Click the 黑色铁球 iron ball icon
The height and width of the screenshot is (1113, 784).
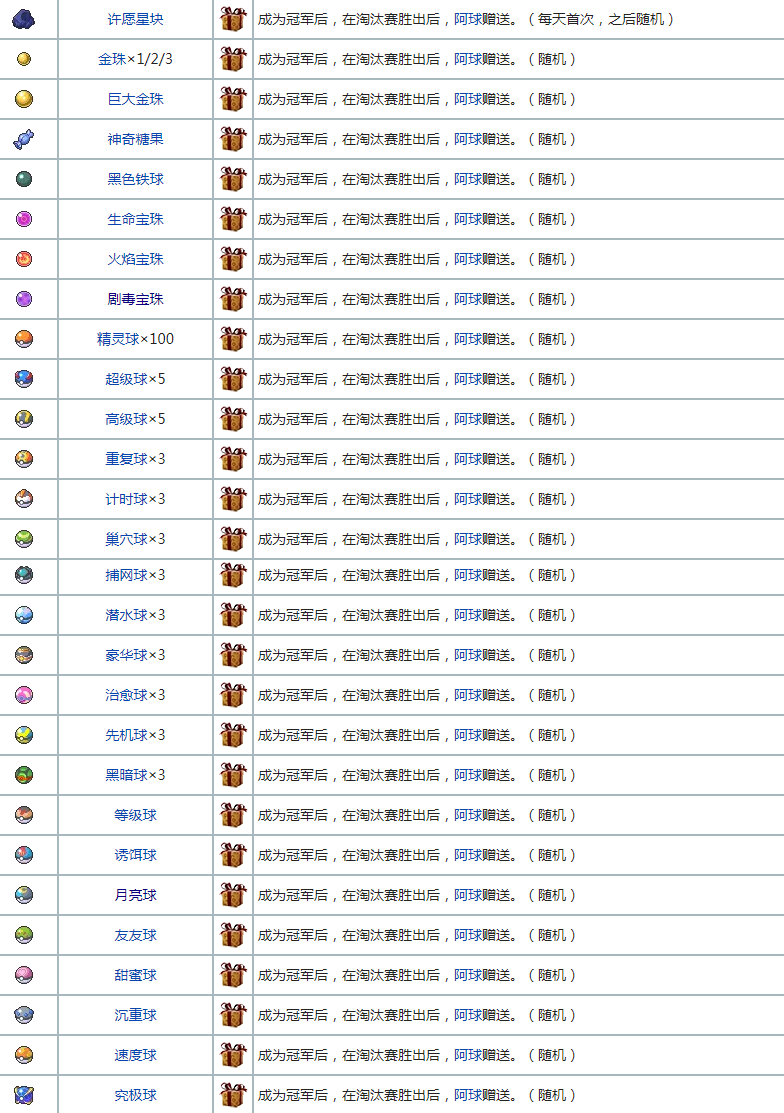(24, 179)
